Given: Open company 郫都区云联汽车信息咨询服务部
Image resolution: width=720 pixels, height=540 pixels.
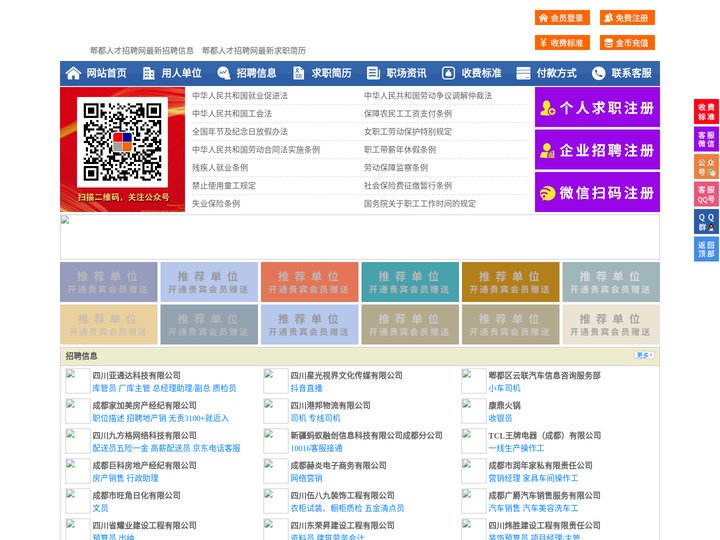Looking at the screenshot, I should [545, 375].
